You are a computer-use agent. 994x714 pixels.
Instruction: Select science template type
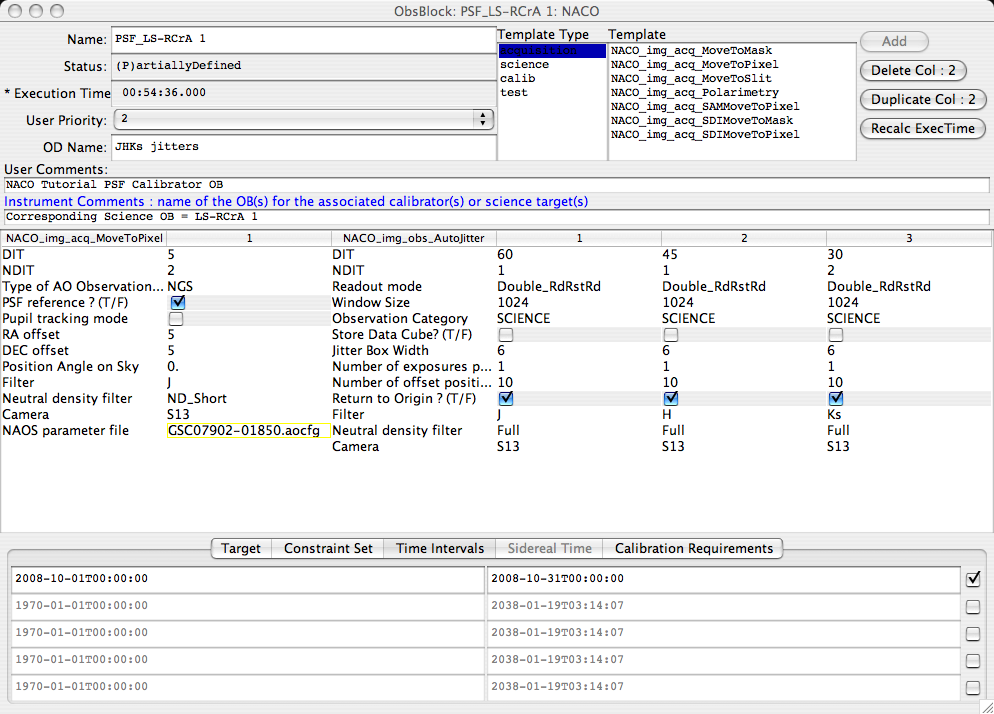[x=552, y=65]
